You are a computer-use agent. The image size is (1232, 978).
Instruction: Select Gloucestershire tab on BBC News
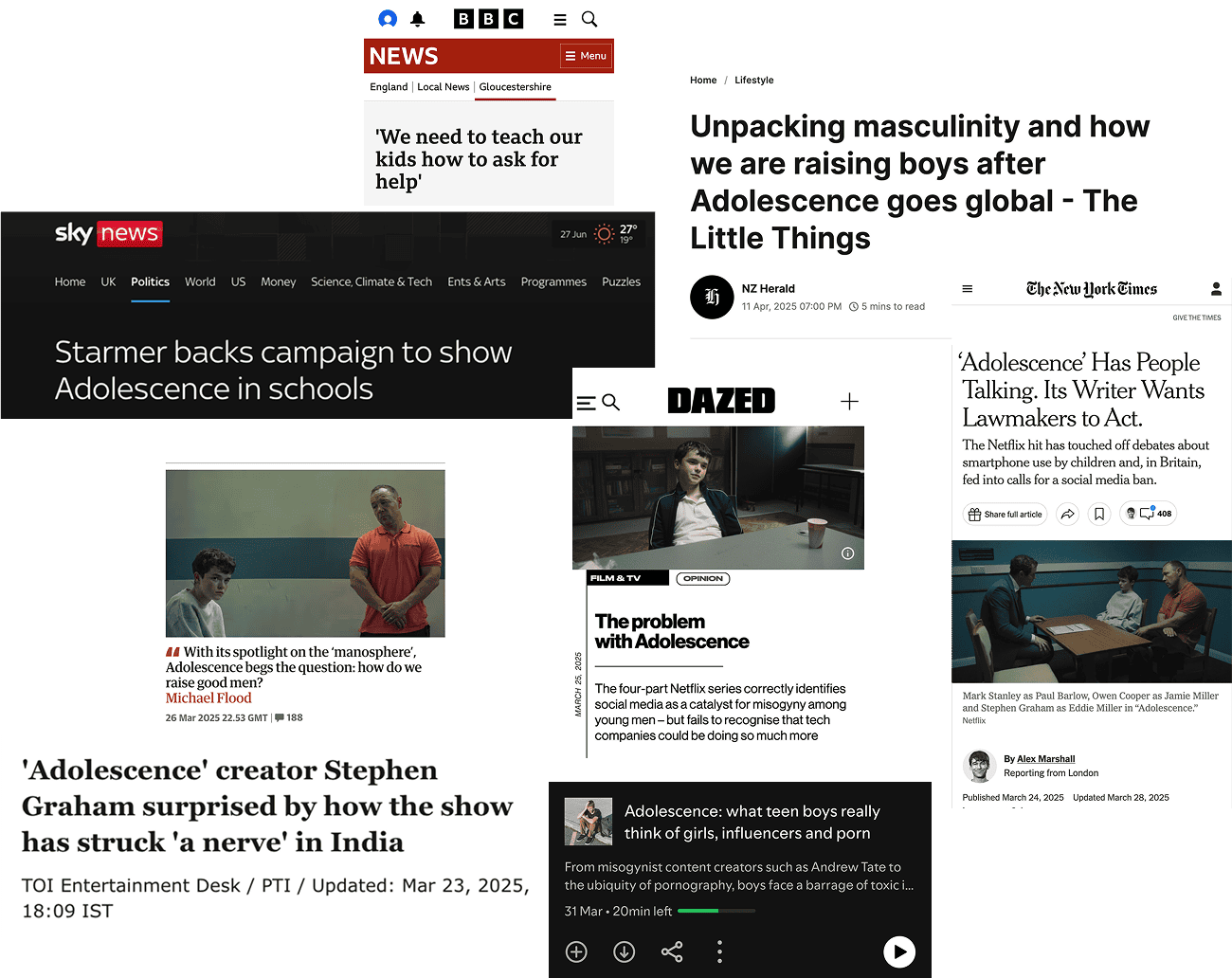516,86
